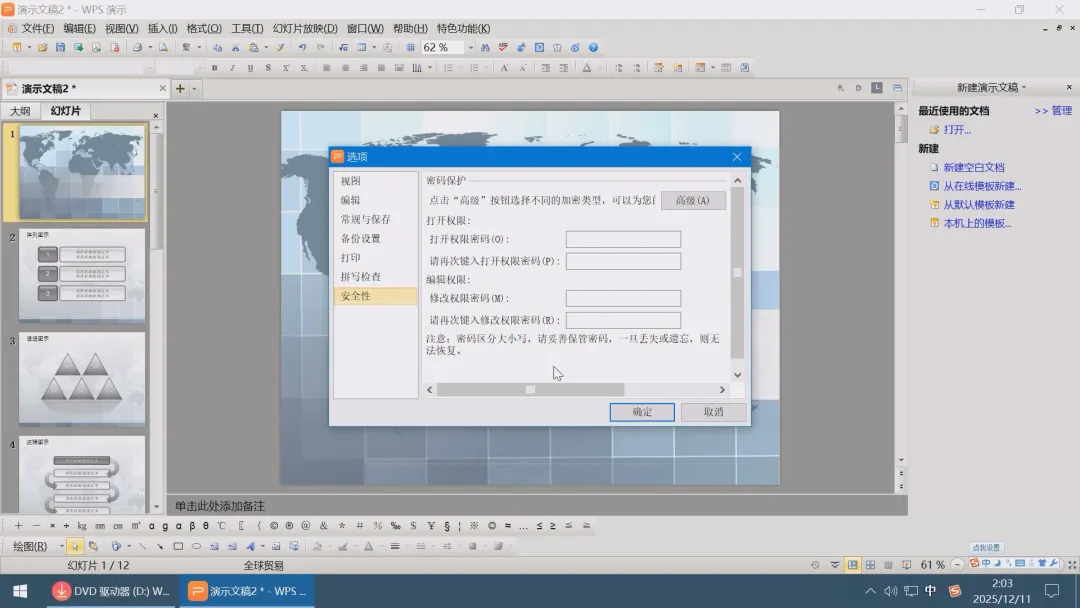
Task: Click the Undo arrow icon
Action: pos(302,48)
